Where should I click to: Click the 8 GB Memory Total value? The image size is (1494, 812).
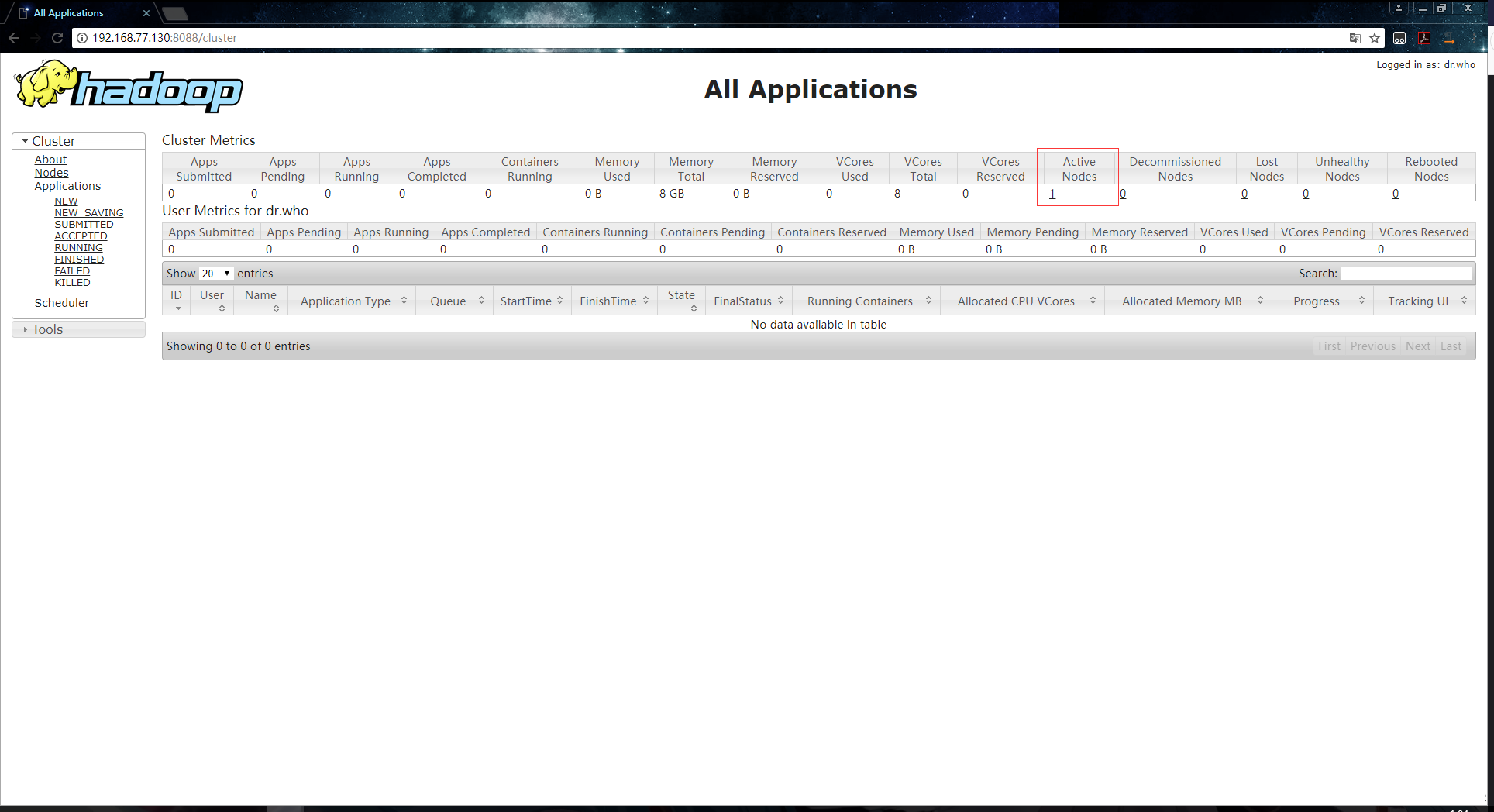672,194
